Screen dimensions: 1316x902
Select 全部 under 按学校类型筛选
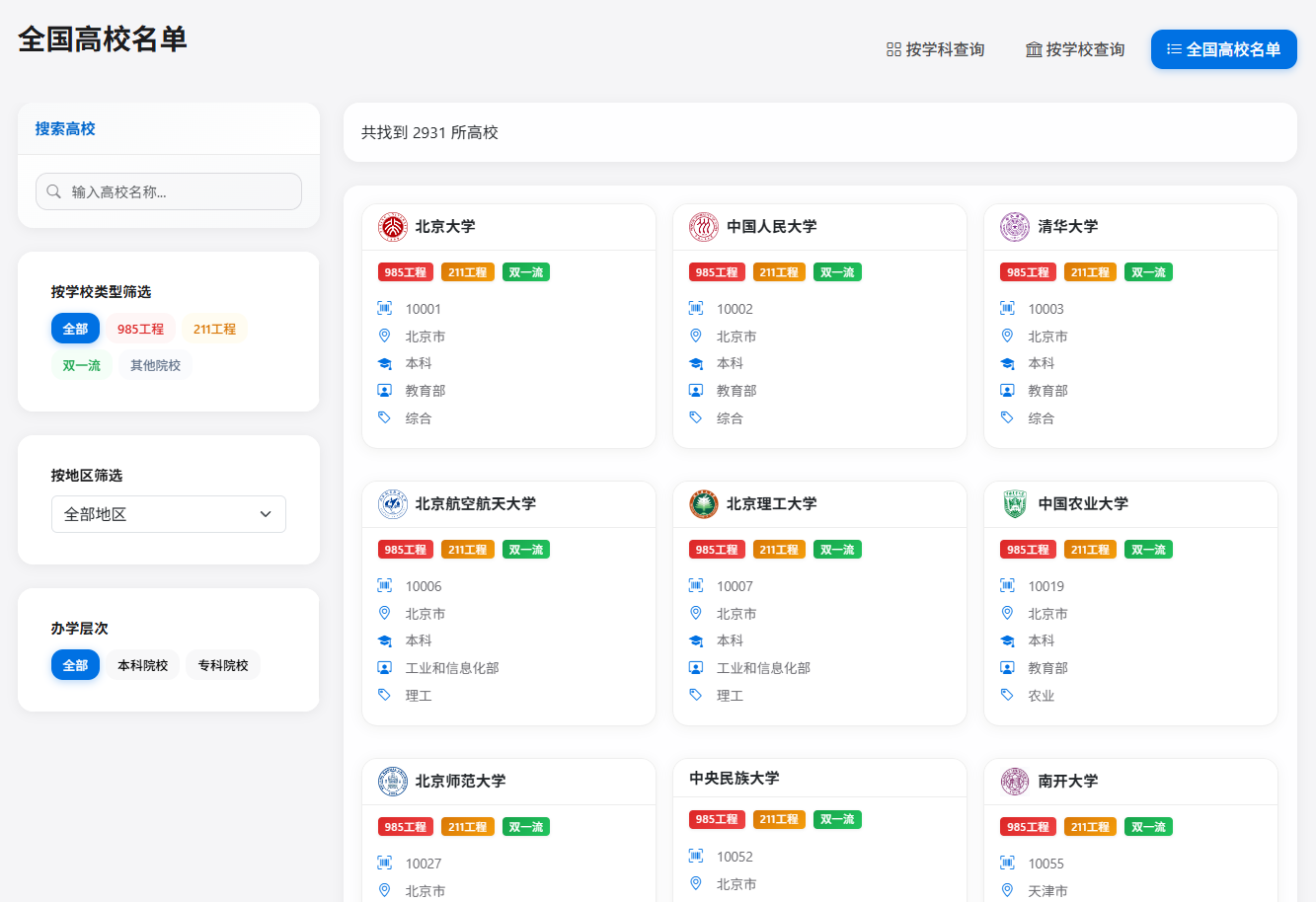pos(76,329)
